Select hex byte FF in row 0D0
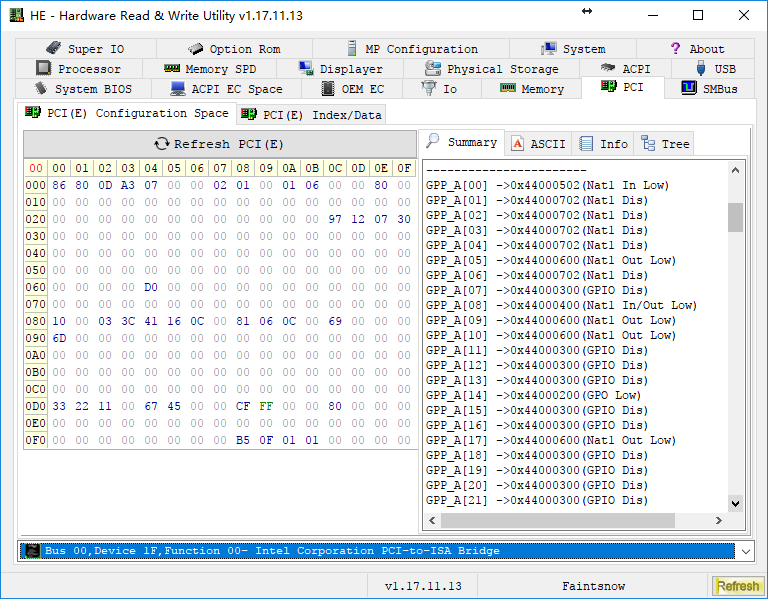Image resolution: width=768 pixels, height=599 pixels. tap(265, 406)
